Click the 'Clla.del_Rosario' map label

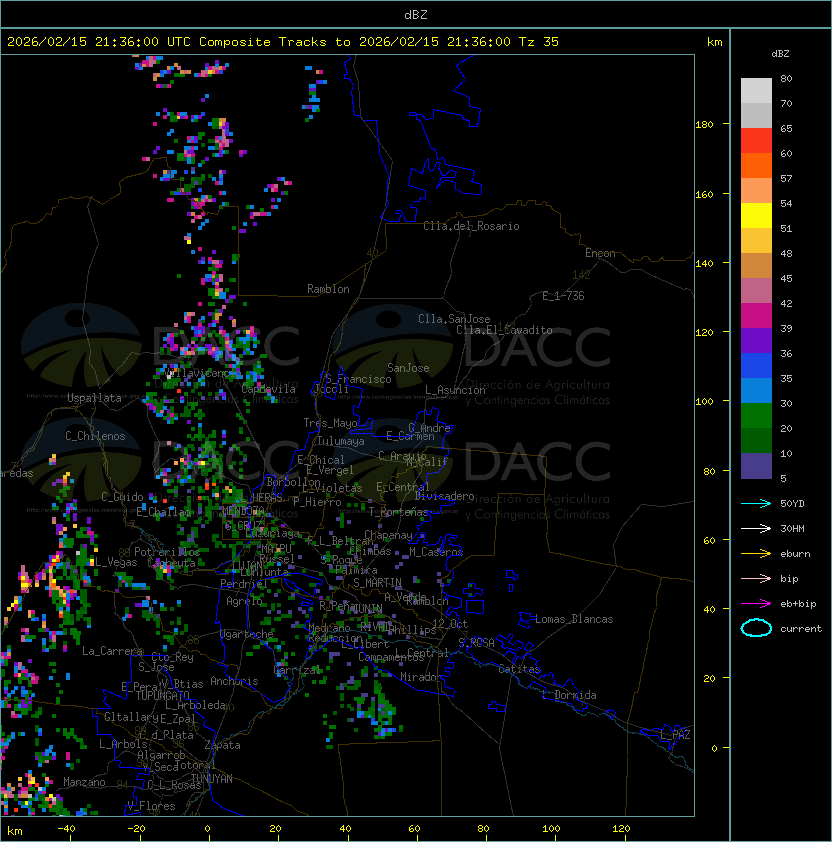[471, 226]
